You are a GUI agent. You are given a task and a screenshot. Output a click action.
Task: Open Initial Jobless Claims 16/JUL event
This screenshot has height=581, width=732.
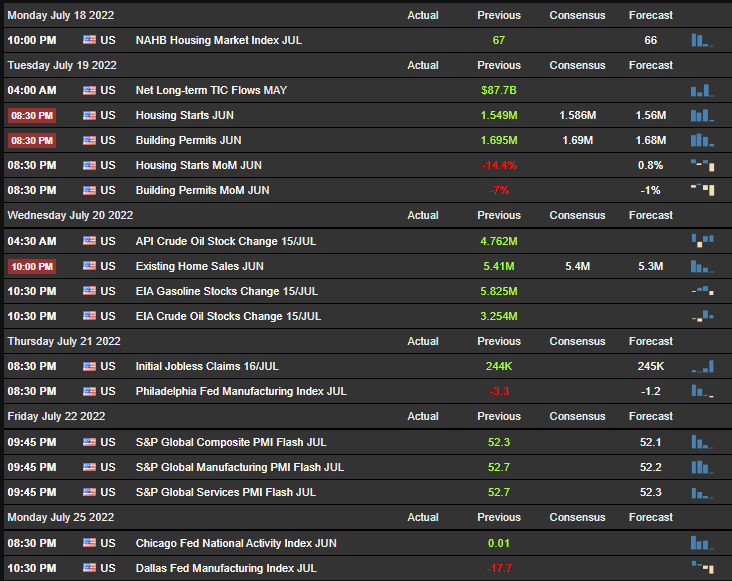pyautogui.click(x=207, y=366)
